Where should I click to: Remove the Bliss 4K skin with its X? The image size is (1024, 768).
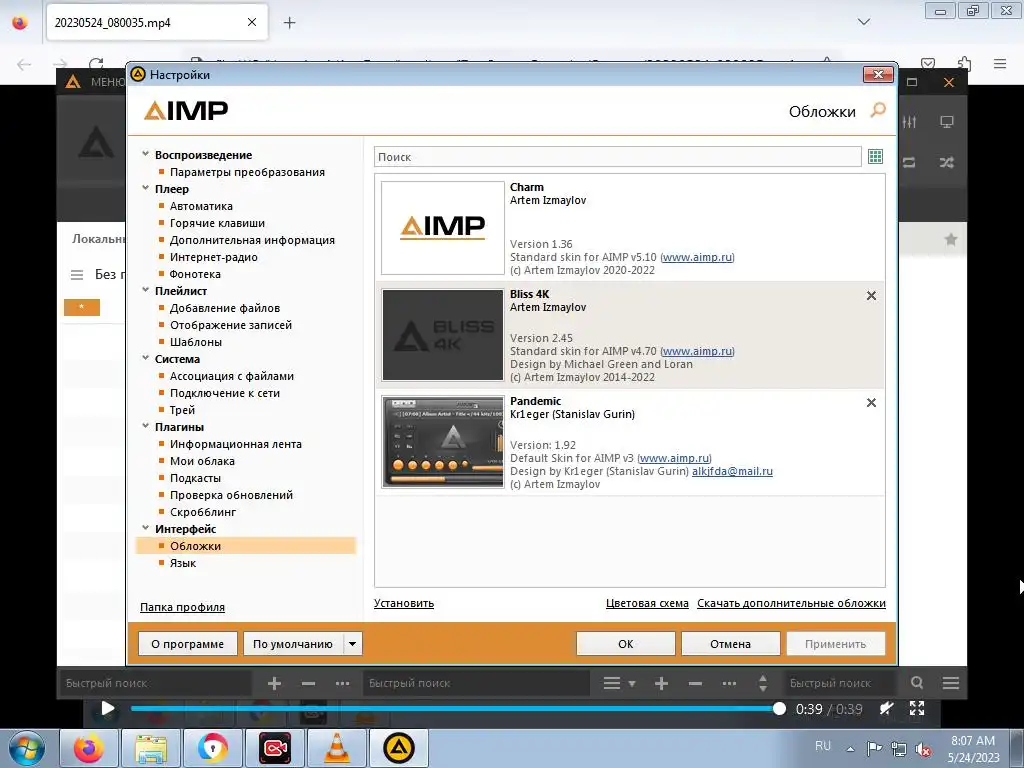point(871,296)
